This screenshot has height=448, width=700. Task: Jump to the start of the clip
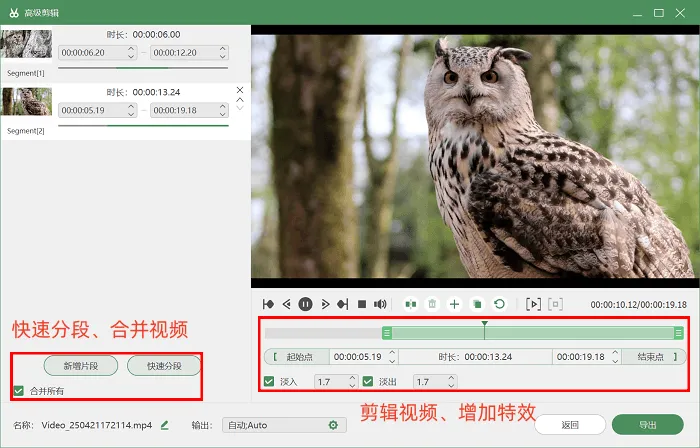[x=268, y=304]
